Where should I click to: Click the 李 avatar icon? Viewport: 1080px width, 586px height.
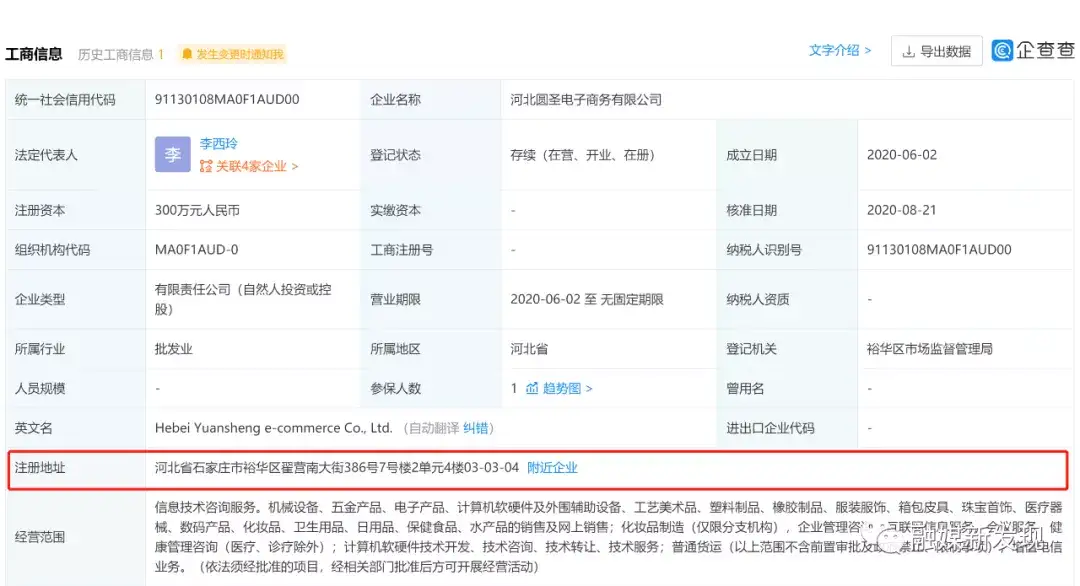click(172, 154)
